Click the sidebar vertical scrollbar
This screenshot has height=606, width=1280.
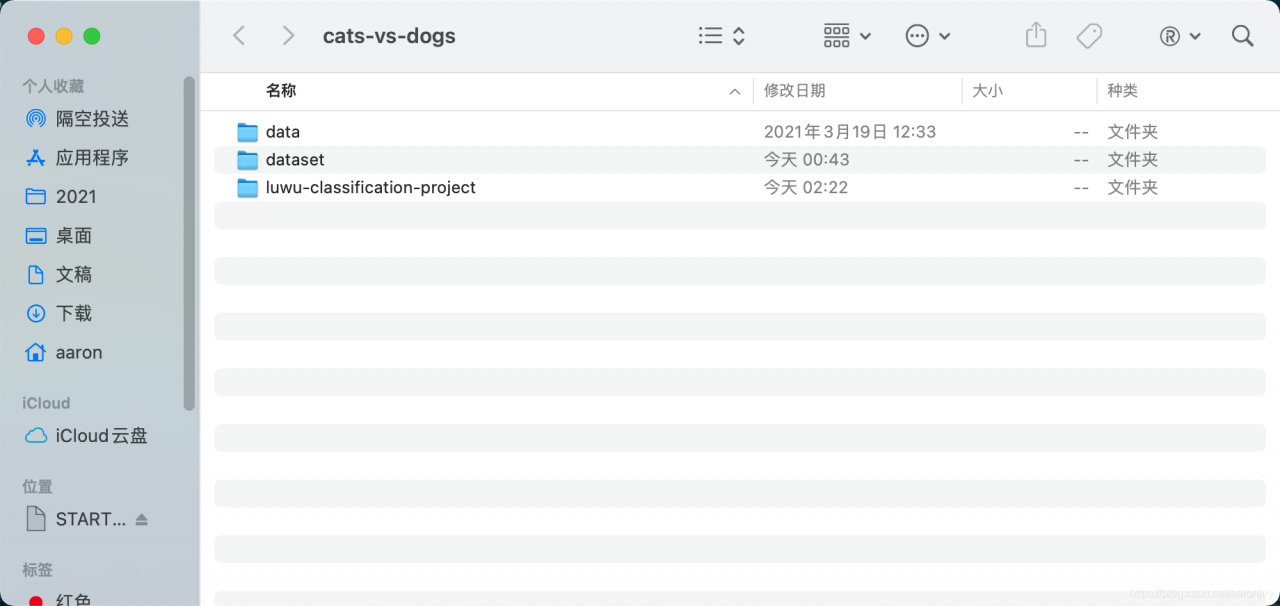coord(189,240)
